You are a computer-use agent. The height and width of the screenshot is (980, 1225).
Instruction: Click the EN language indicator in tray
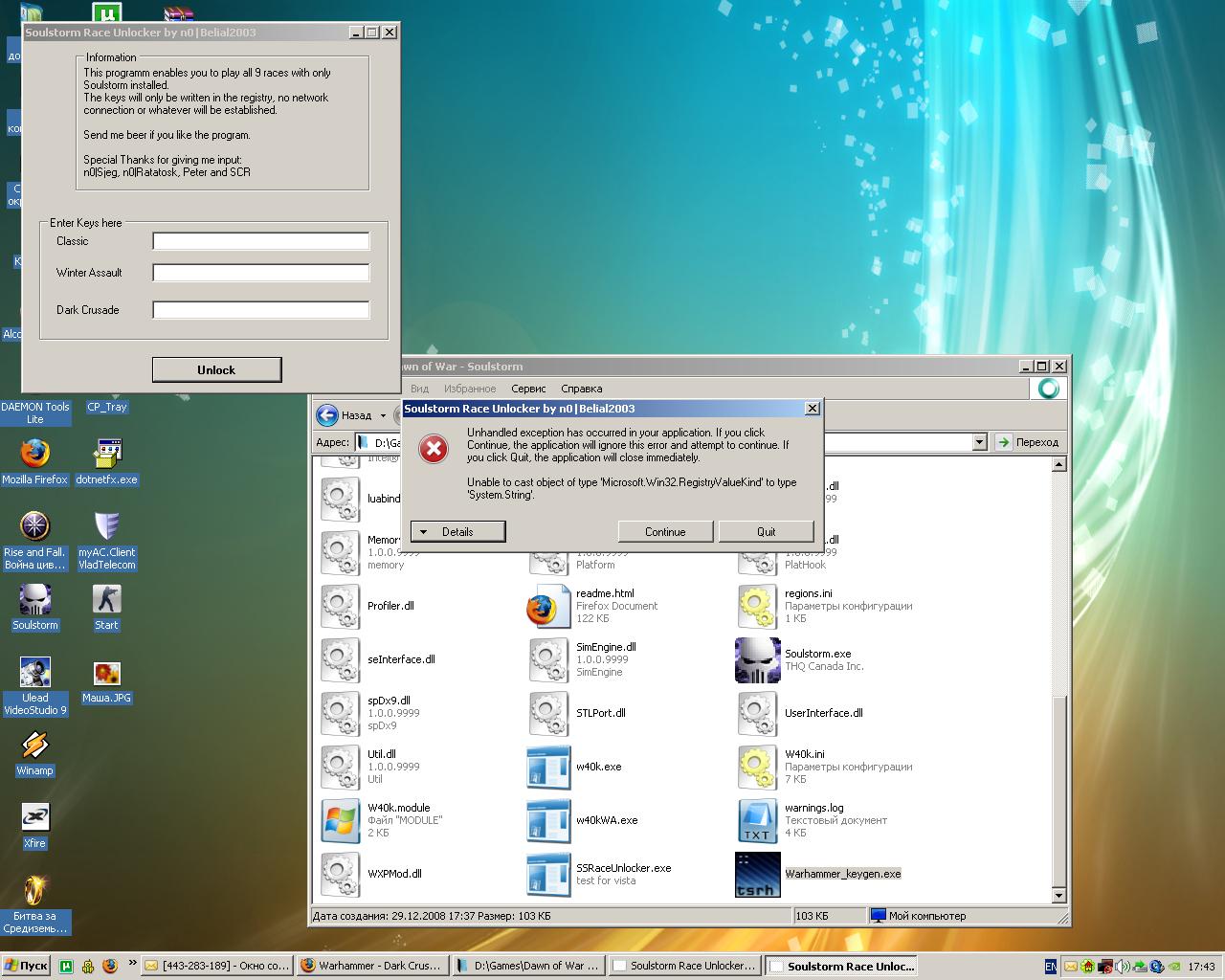pyautogui.click(x=1051, y=967)
